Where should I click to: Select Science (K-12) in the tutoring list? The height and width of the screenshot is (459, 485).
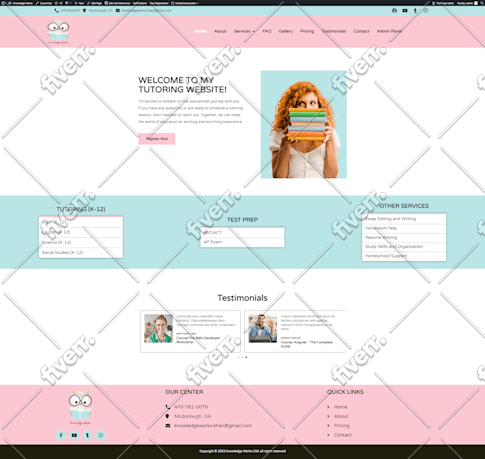click(81, 242)
